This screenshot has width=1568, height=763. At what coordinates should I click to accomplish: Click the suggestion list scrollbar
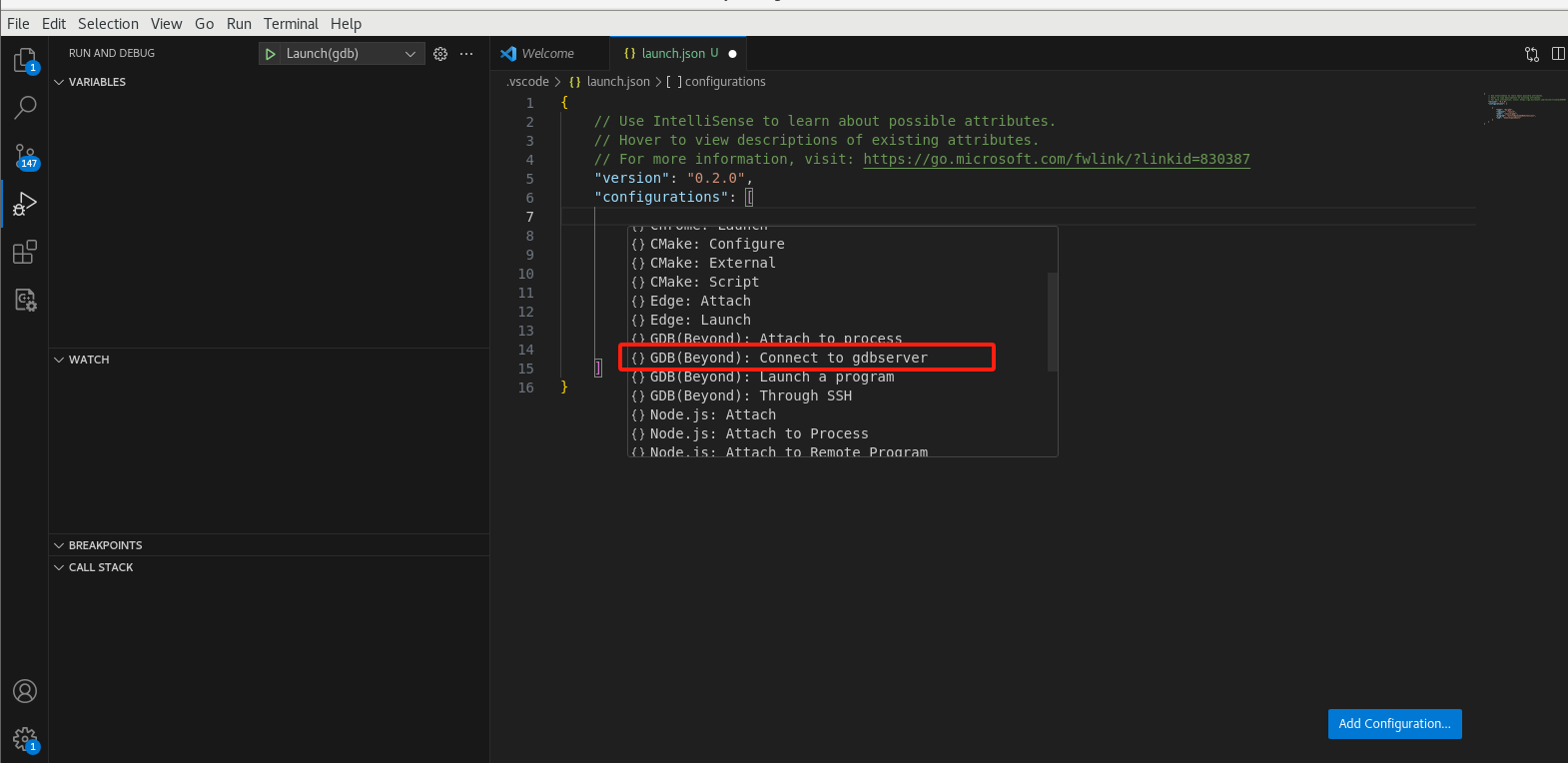[x=1052, y=322]
